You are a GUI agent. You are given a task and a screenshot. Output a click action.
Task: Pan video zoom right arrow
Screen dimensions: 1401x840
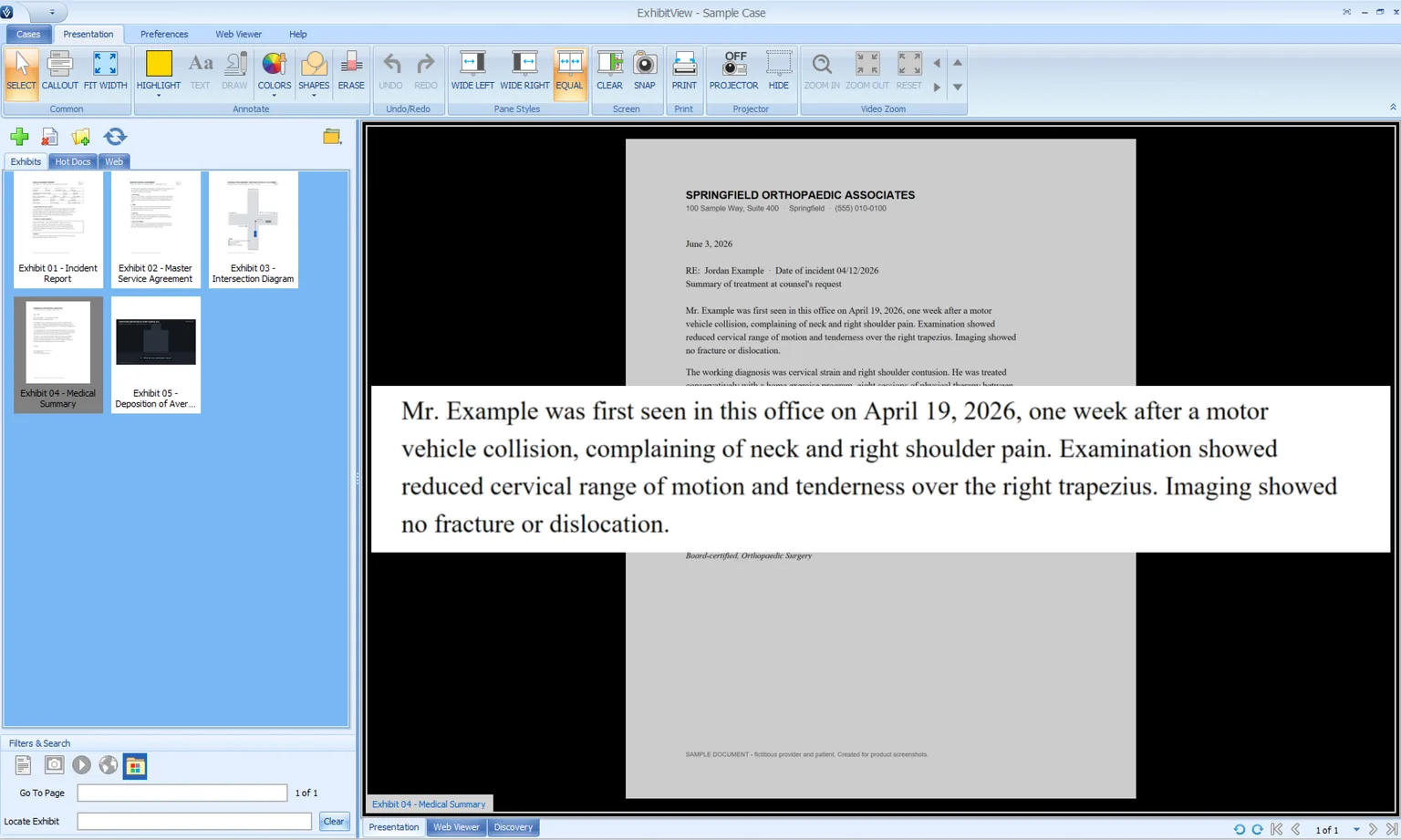click(x=937, y=88)
